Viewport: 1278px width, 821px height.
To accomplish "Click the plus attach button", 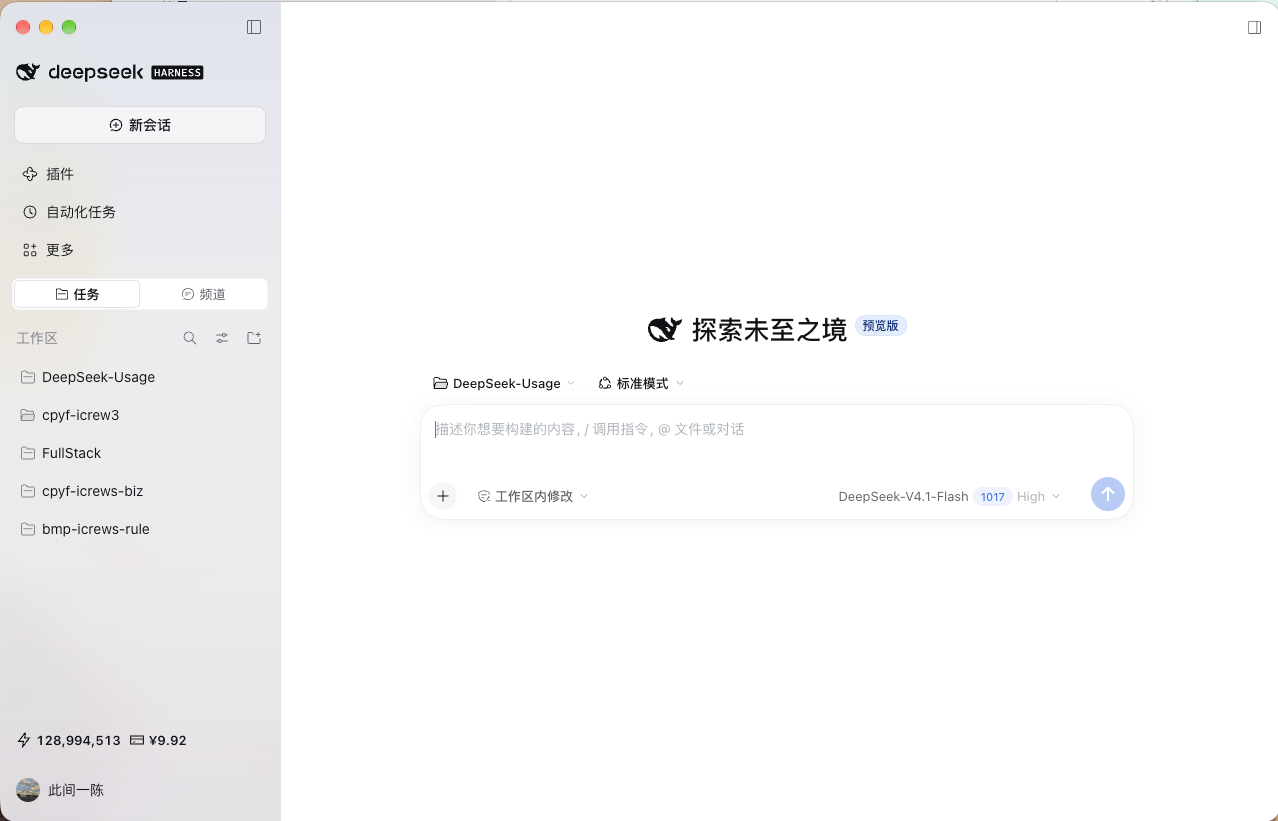I will [443, 496].
